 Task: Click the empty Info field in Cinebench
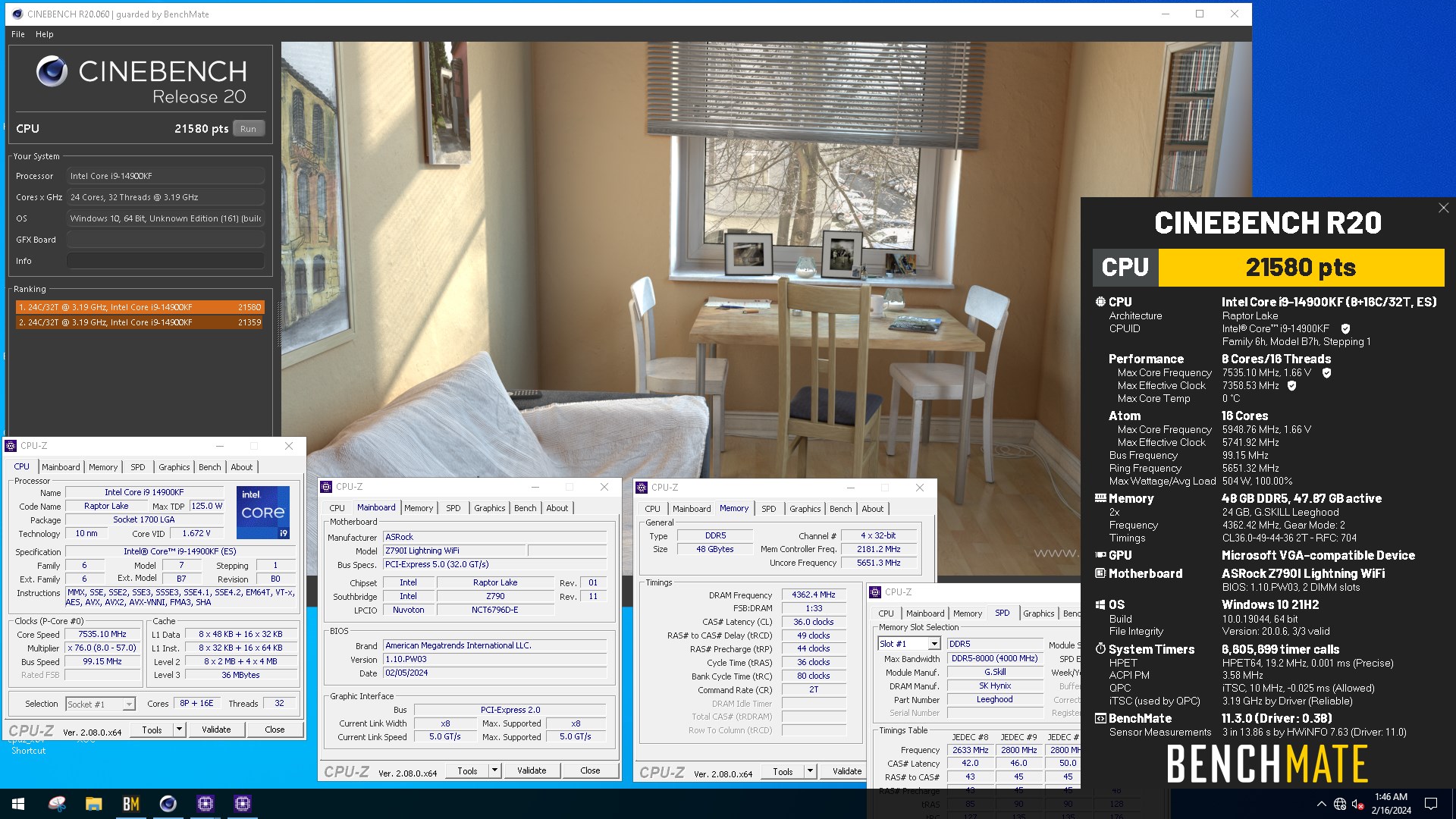point(165,261)
